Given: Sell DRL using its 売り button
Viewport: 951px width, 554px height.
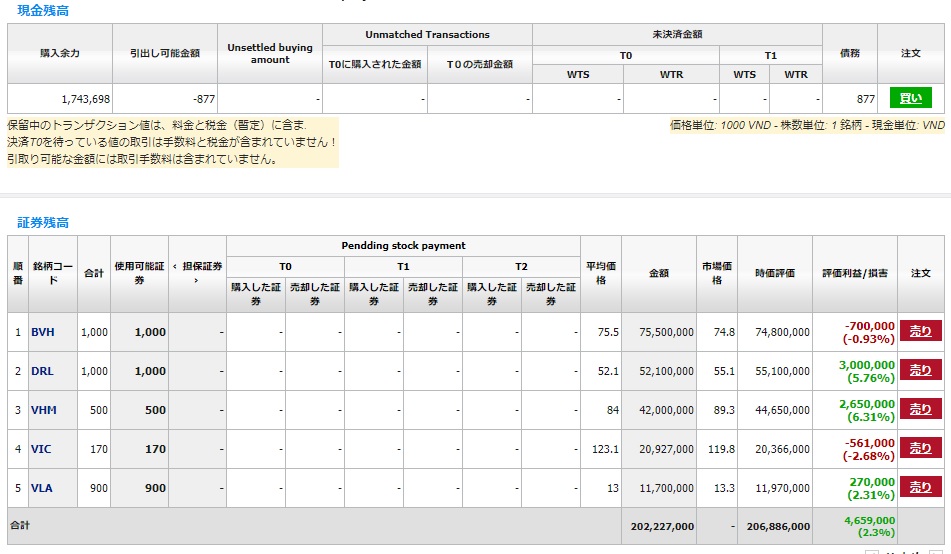Looking at the screenshot, I should pyautogui.click(x=920, y=370).
